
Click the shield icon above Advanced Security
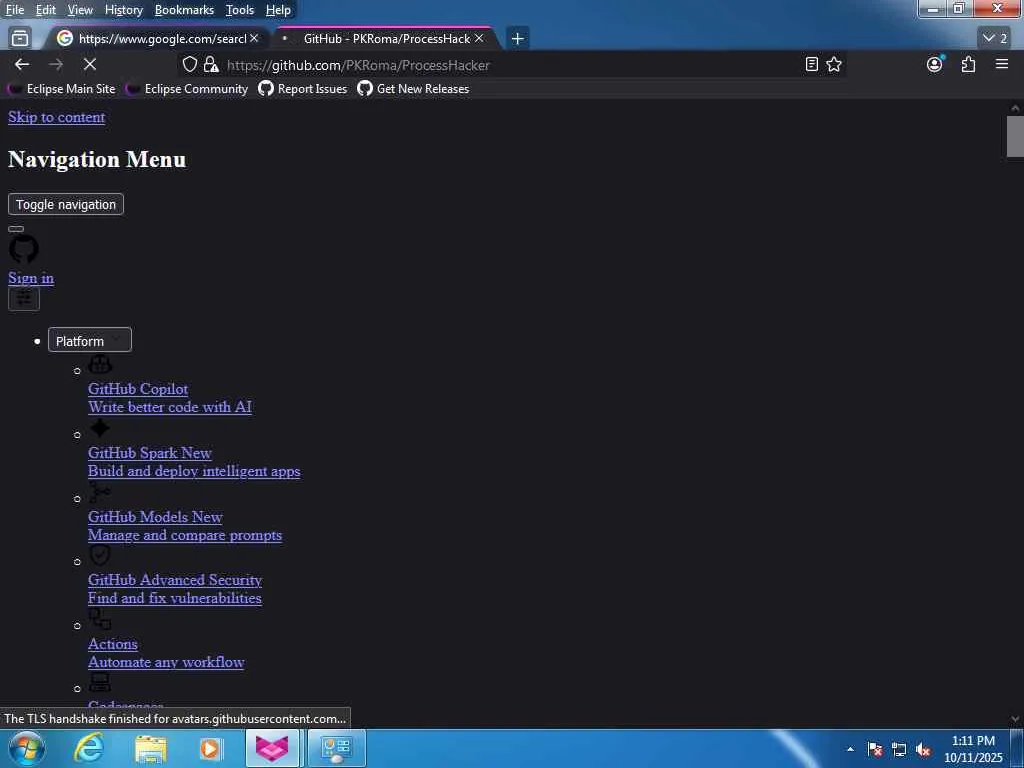point(100,556)
